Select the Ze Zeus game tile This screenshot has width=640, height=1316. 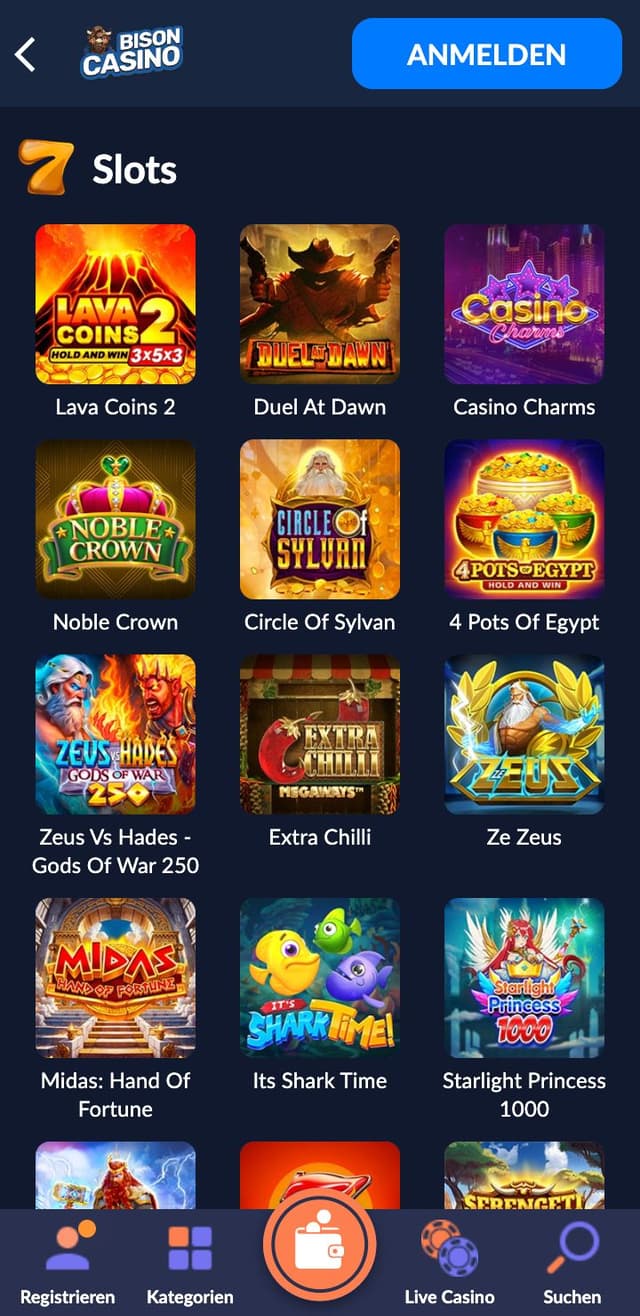click(x=524, y=735)
